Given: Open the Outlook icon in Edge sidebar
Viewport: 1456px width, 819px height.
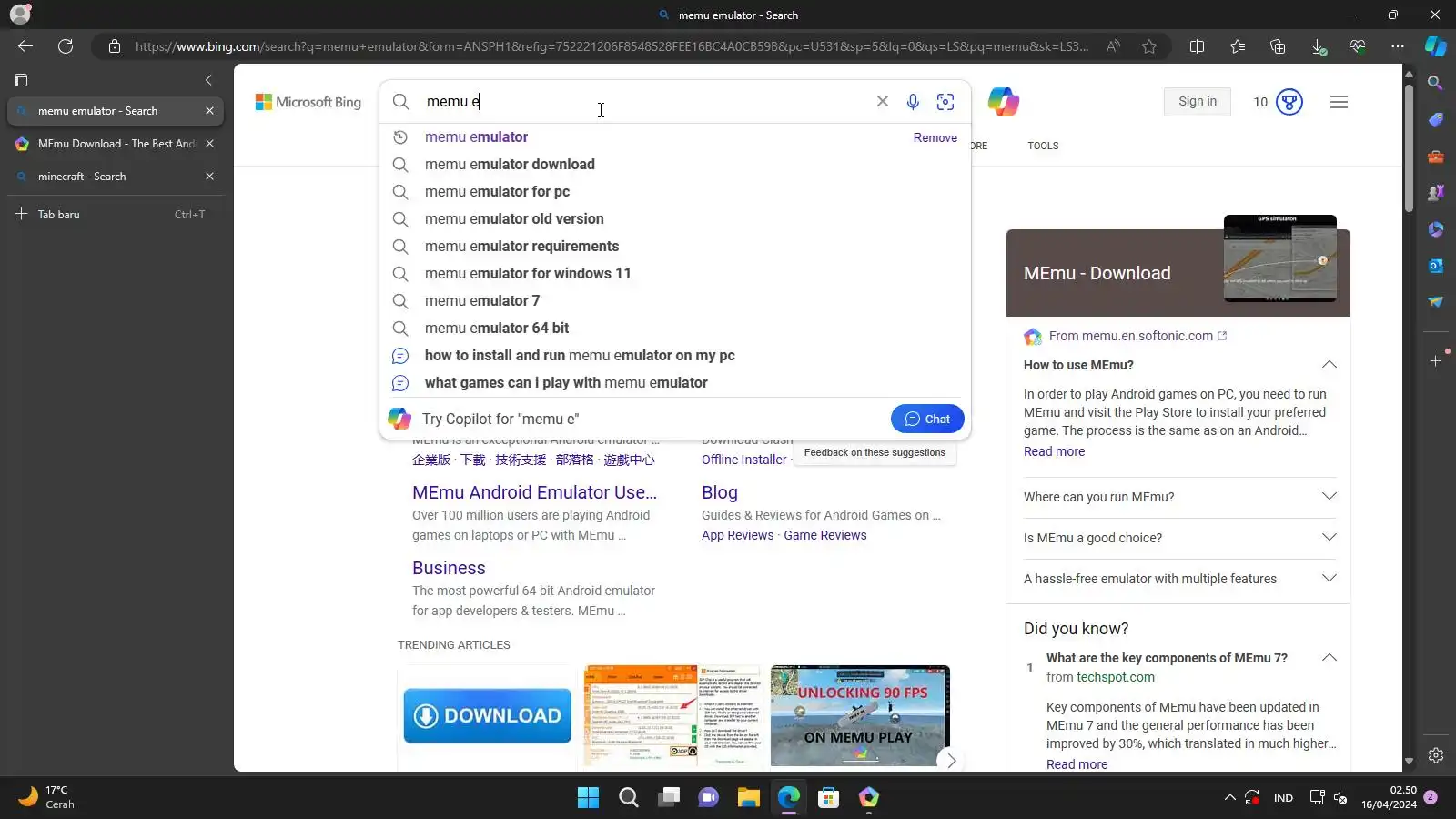Looking at the screenshot, I should (x=1436, y=266).
